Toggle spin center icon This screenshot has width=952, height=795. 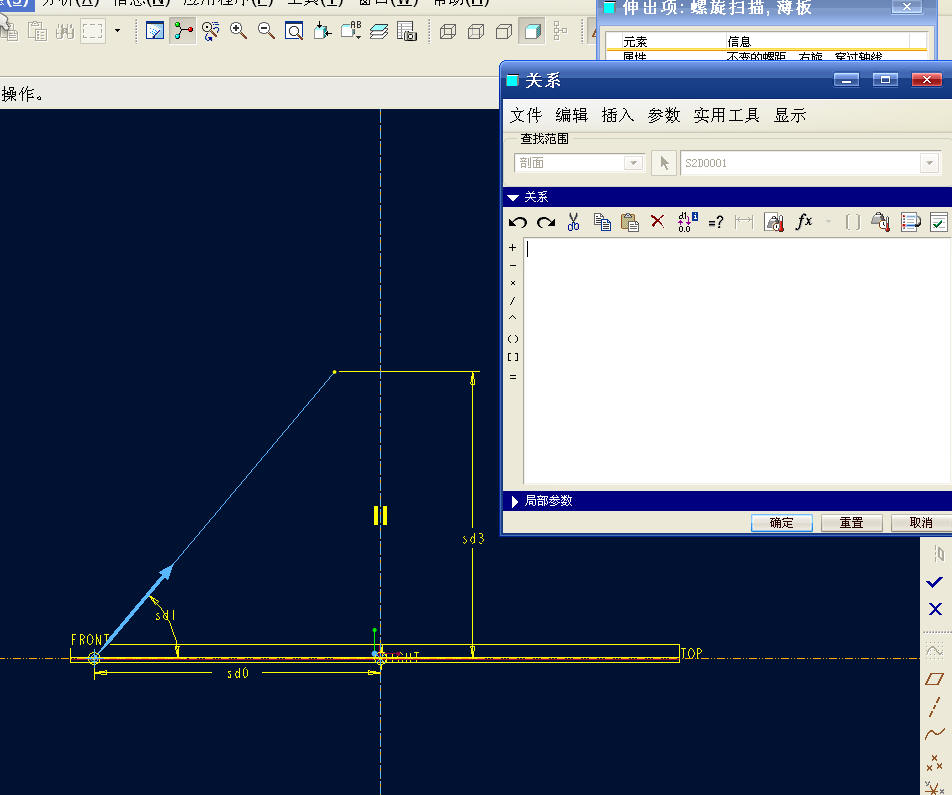click(x=183, y=31)
